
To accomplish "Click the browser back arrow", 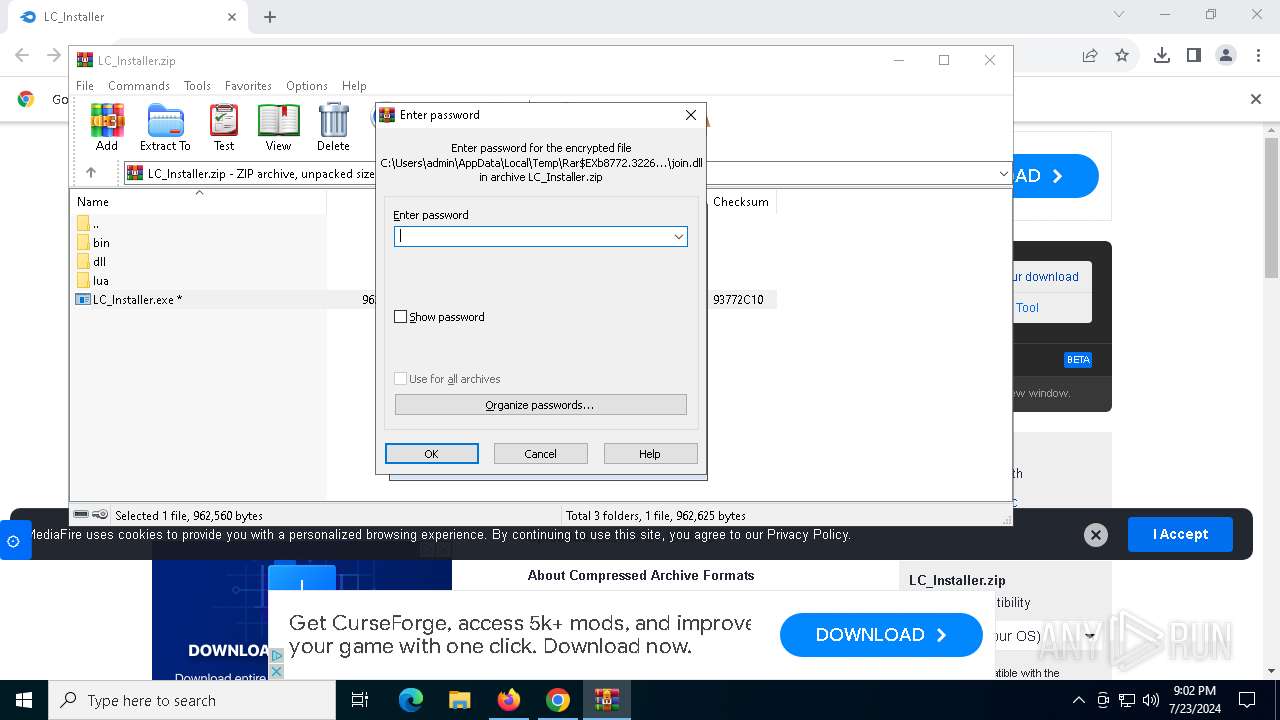I will tap(22, 56).
